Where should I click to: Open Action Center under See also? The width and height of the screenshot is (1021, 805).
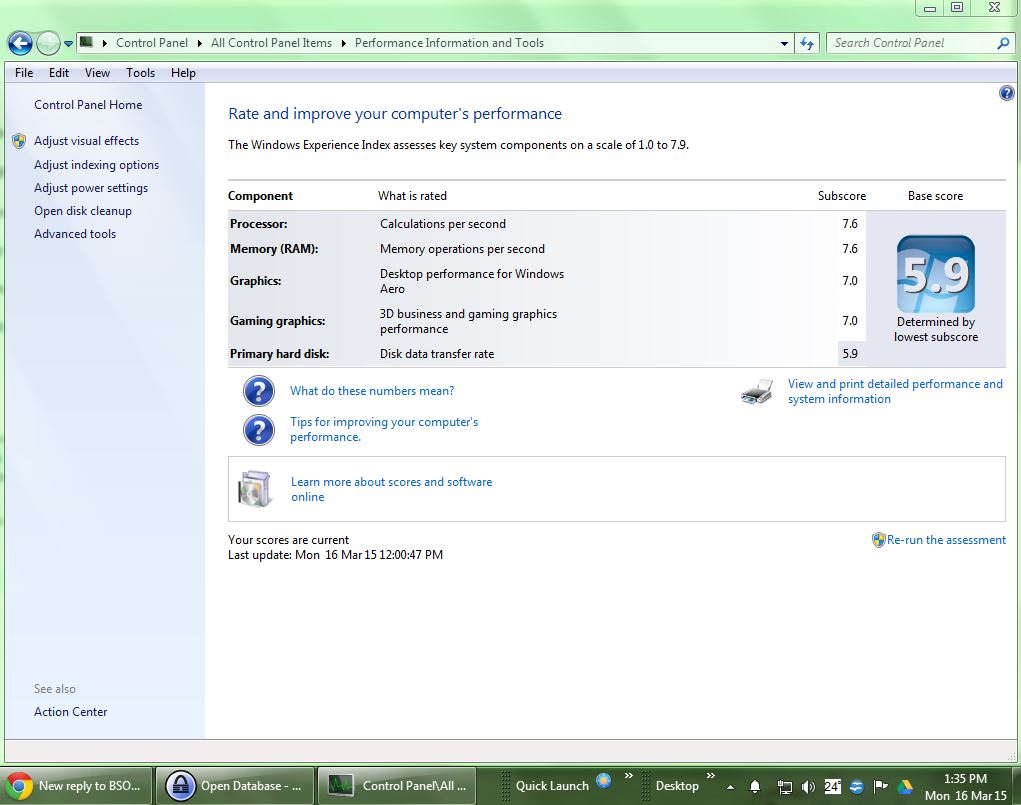point(70,712)
